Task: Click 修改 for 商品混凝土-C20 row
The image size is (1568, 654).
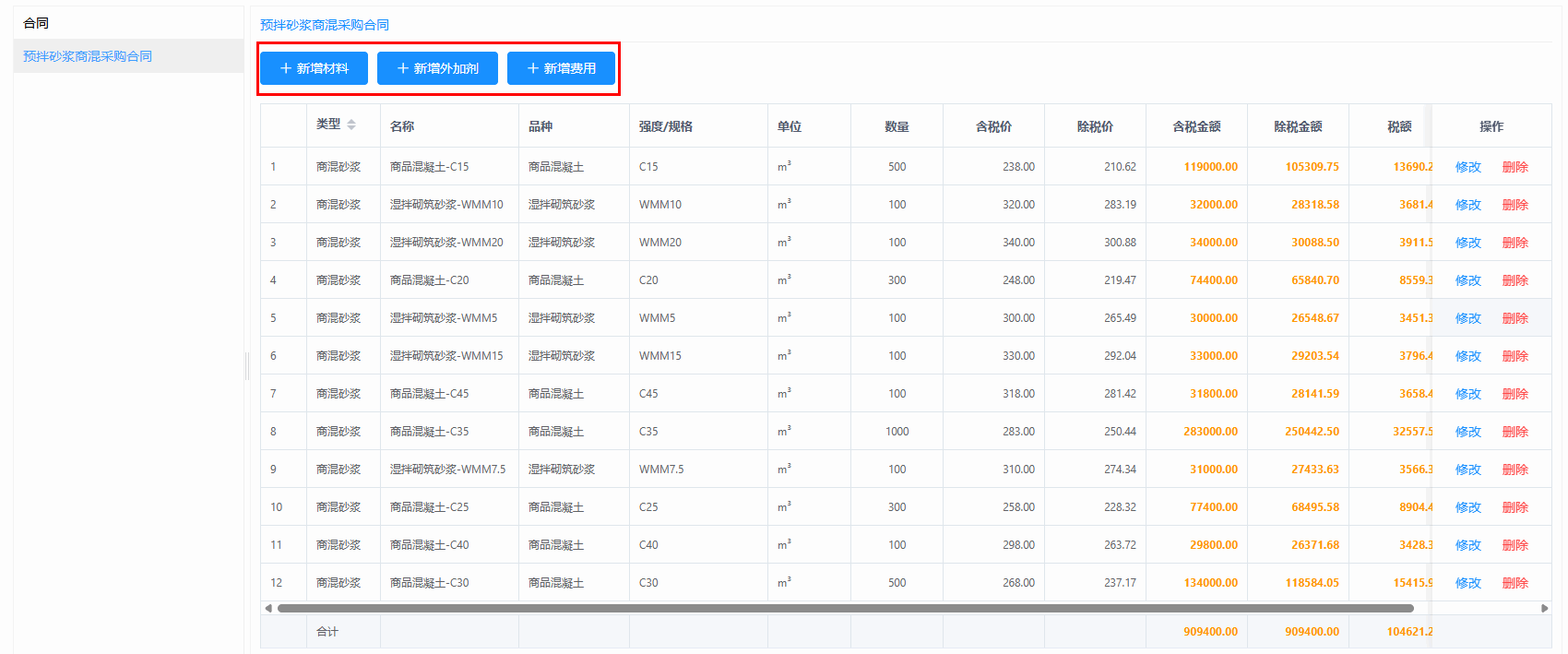Action: click(x=1467, y=280)
